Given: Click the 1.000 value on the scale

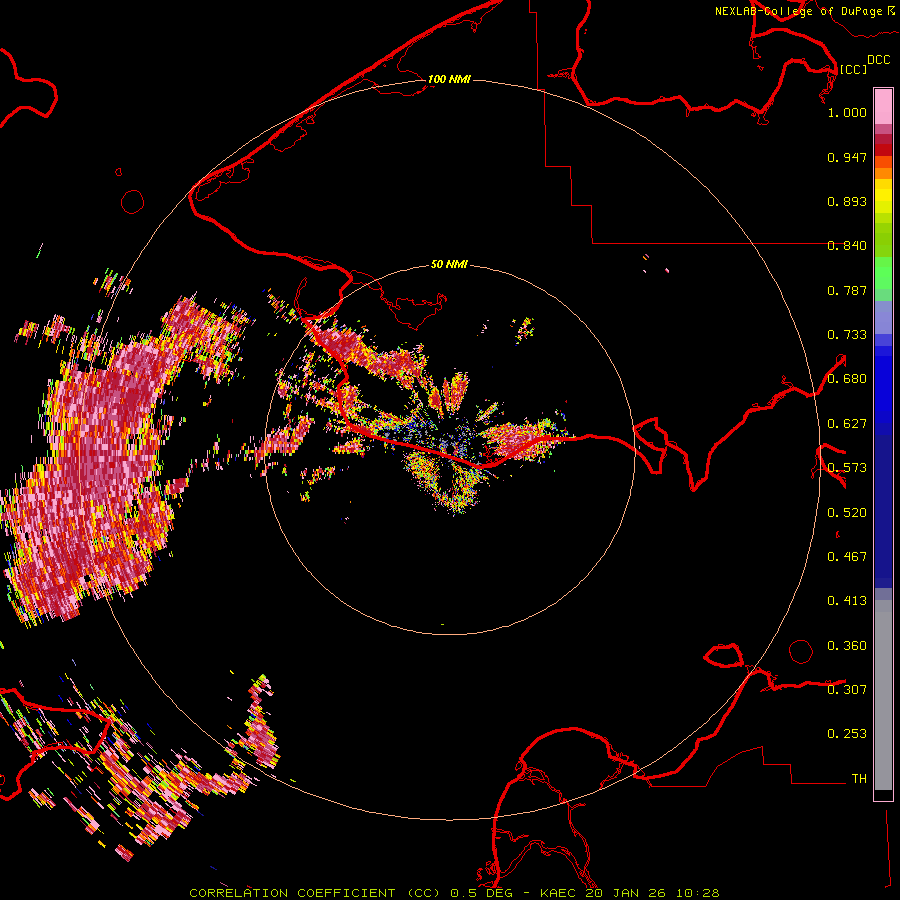Looking at the screenshot, I should (x=847, y=112).
